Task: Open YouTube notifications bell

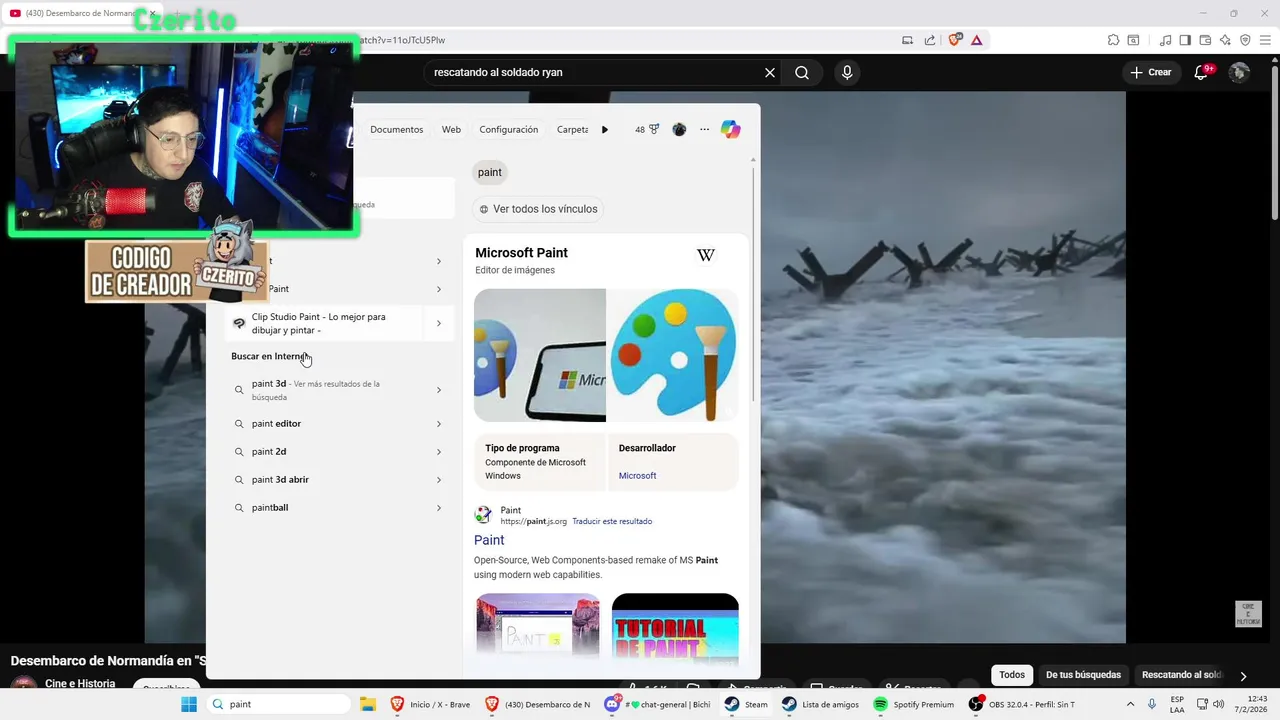Action: (1203, 72)
